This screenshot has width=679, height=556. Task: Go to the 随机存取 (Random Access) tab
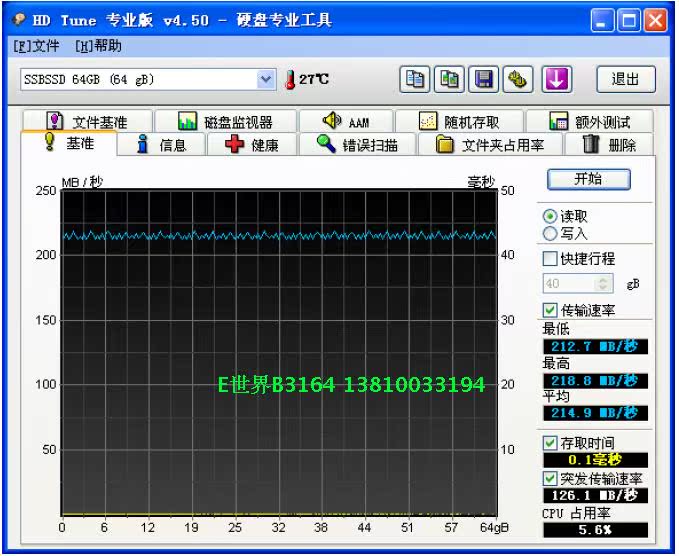pyautogui.click(x=459, y=122)
